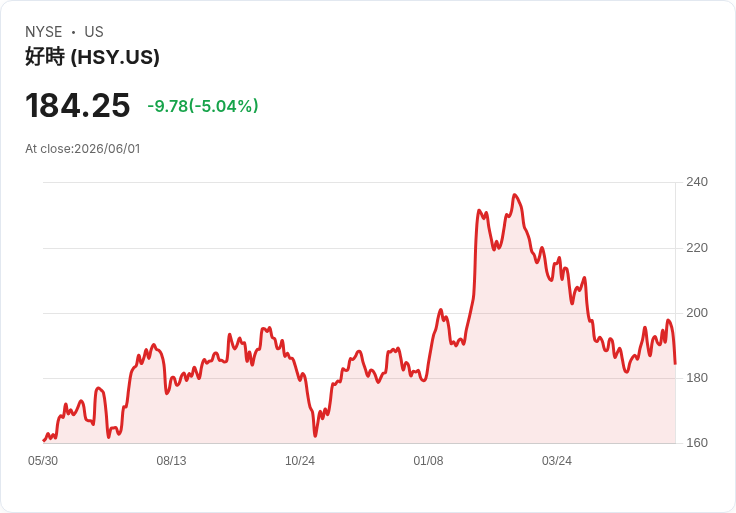Click the 08/13 date label on x-axis
The image size is (736, 513).
click(x=171, y=461)
